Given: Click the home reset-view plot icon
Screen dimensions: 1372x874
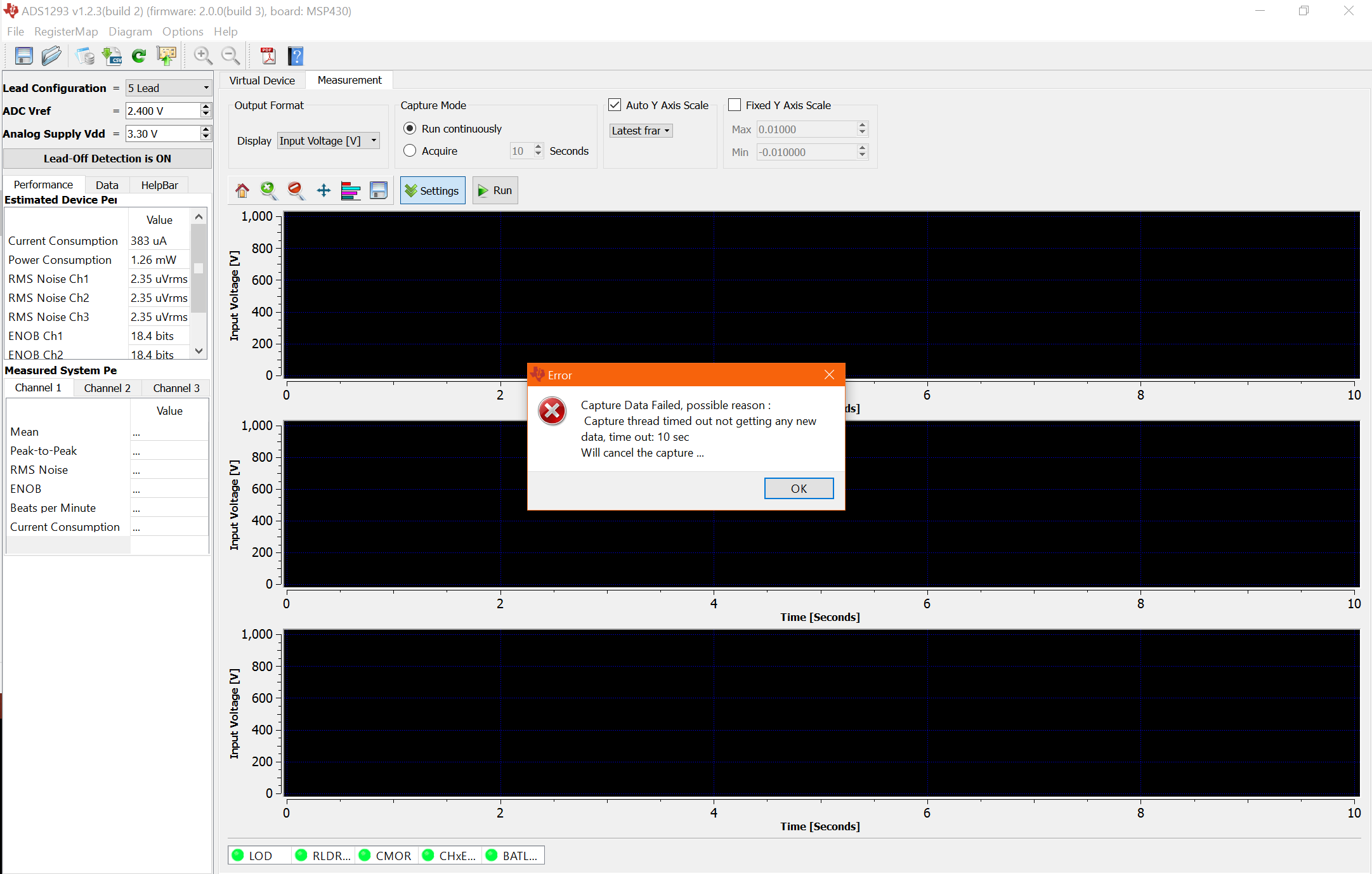Looking at the screenshot, I should 242,190.
